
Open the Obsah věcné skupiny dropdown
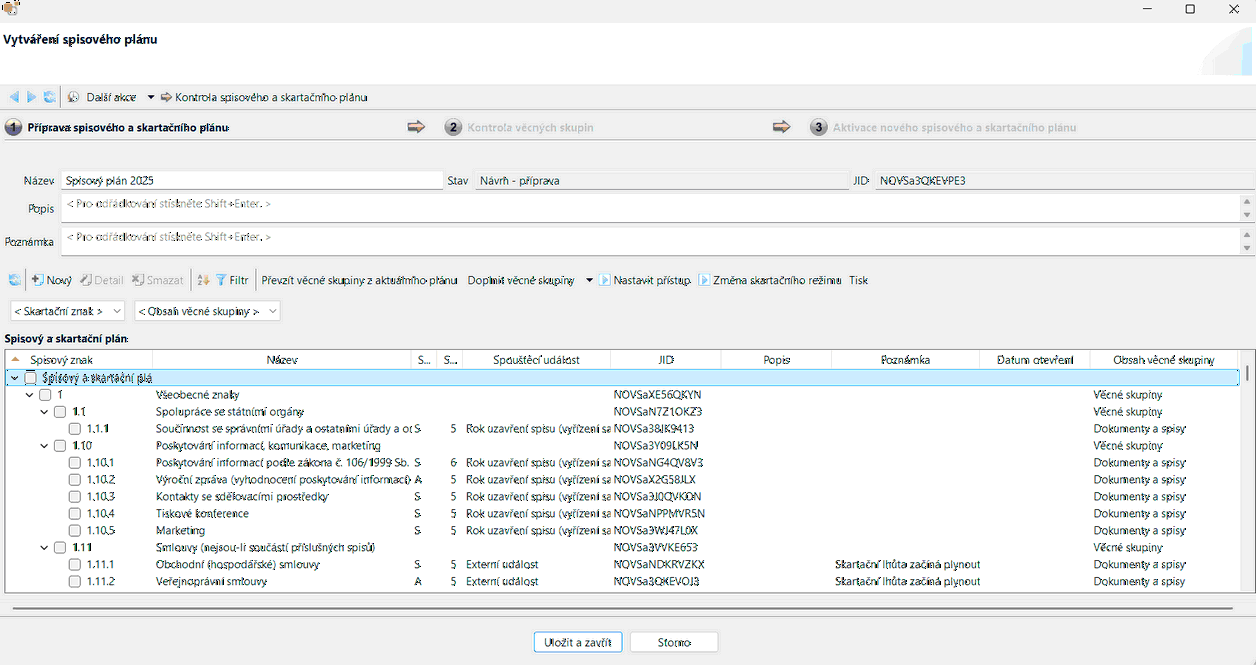pyautogui.click(x=207, y=311)
